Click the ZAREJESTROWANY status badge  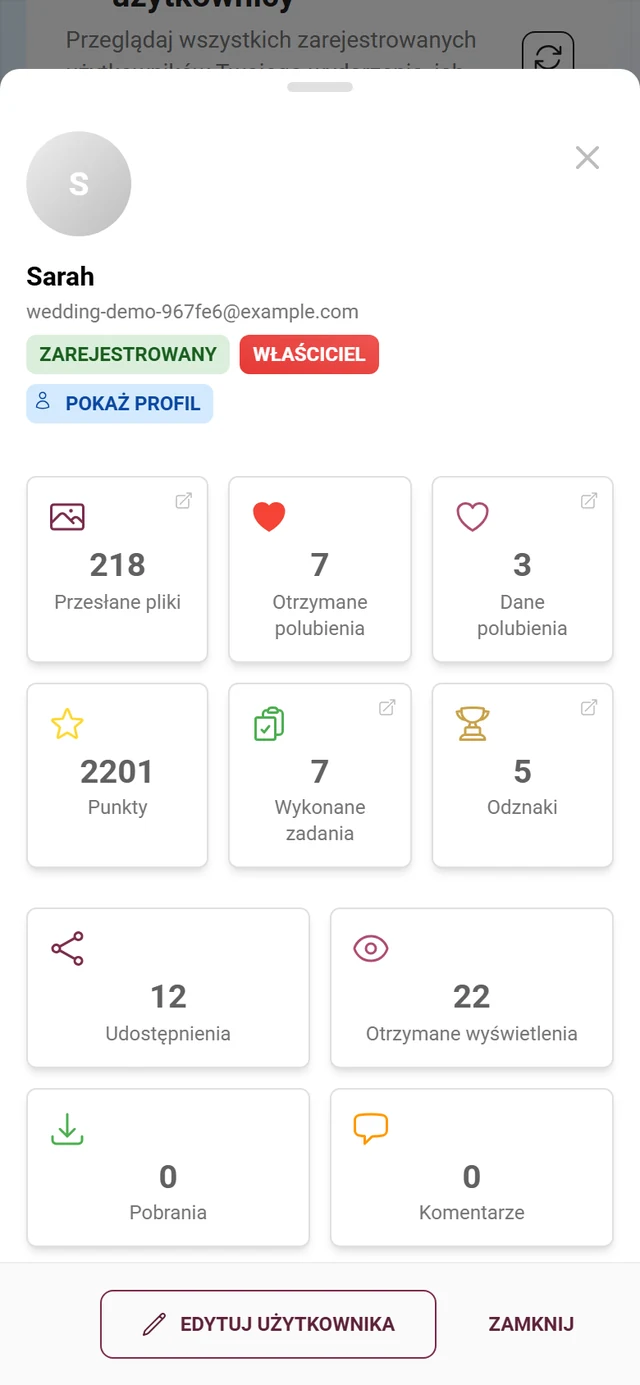coord(128,354)
